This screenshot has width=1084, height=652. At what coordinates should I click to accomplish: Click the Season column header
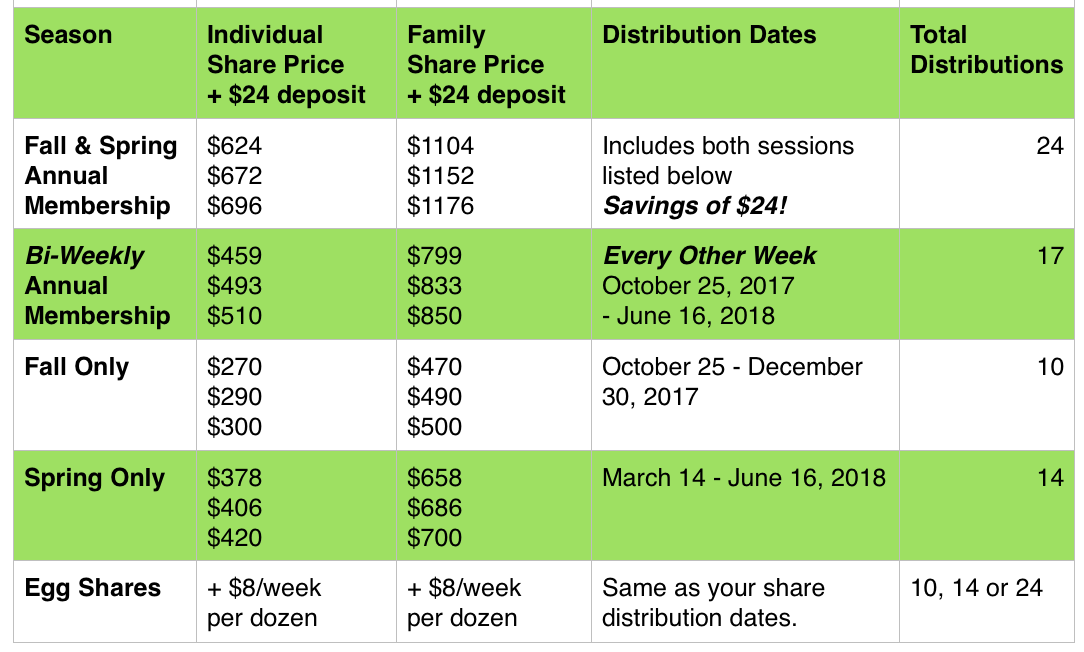105,63
